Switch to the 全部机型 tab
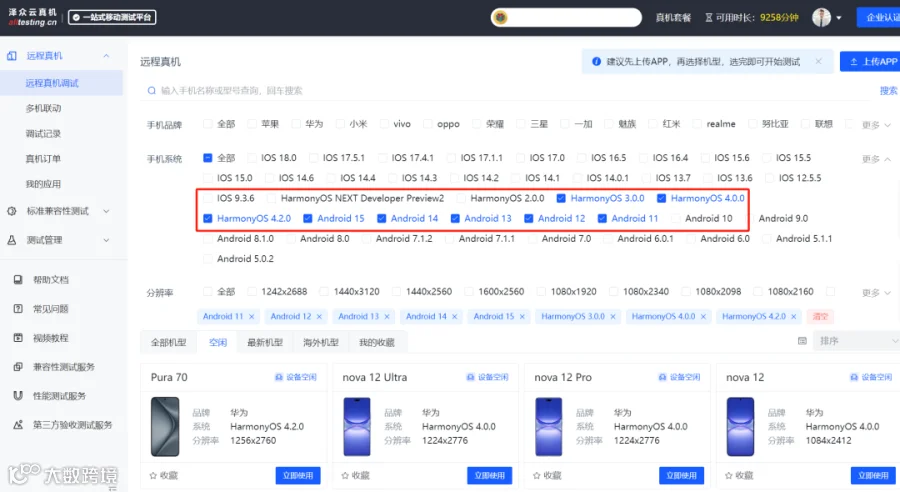The height and width of the screenshot is (492, 900). pos(169,343)
